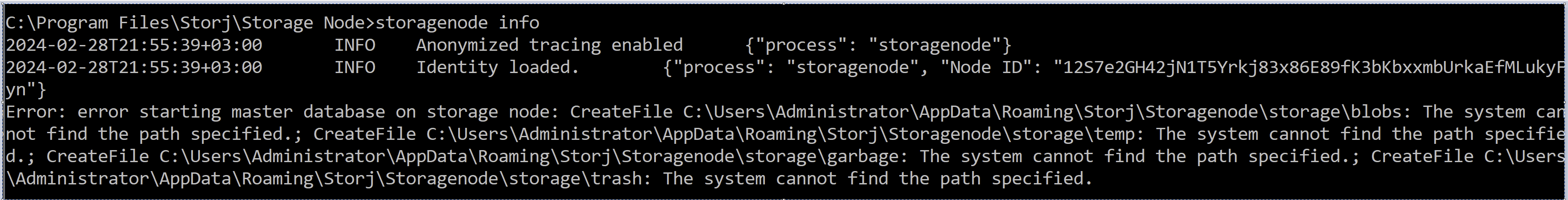Click the prompt path 'C:\Program Files\Storj\Storage Node'
Screen dimensions: 1568x200
point(185,23)
